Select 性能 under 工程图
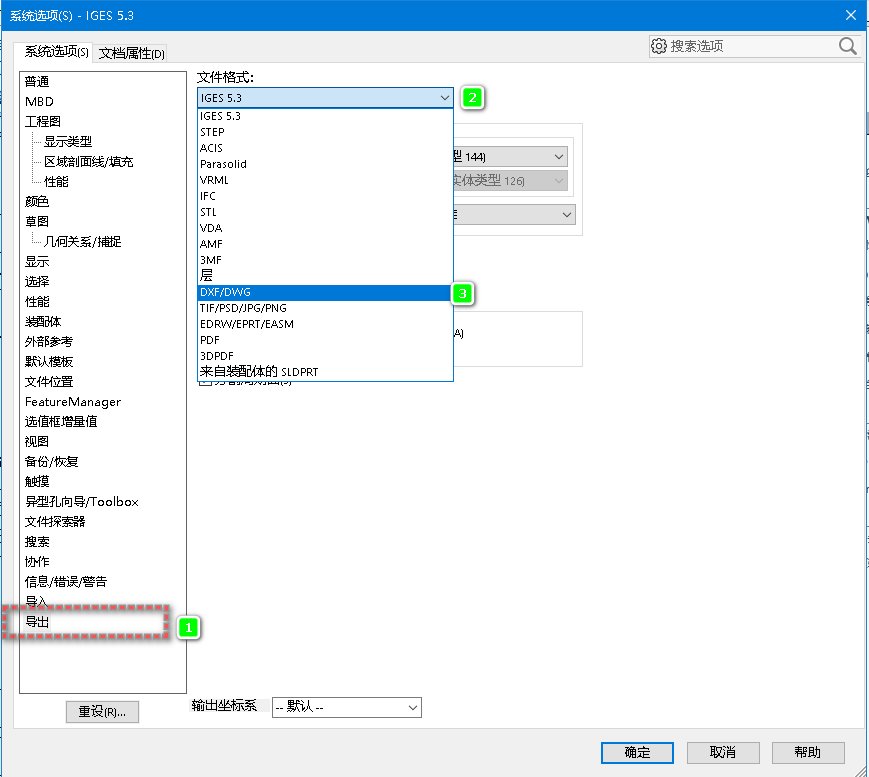The width and height of the screenshot is (869, 777). pyautogui.click(x=56, y=182)
